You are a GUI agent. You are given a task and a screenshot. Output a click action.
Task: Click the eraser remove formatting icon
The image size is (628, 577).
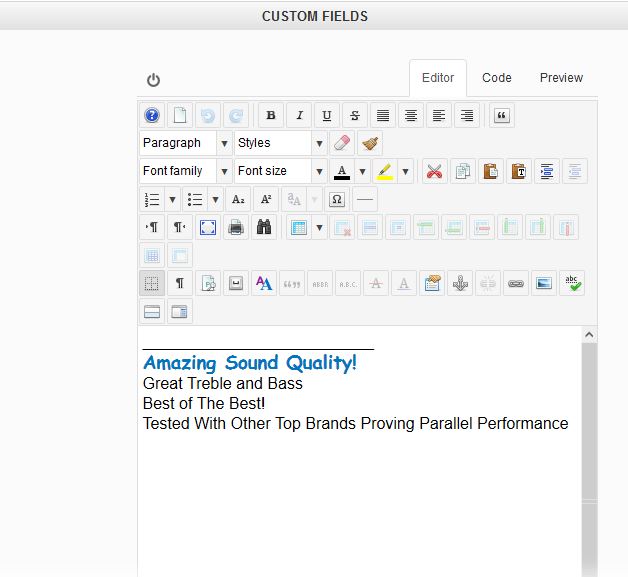342,143
